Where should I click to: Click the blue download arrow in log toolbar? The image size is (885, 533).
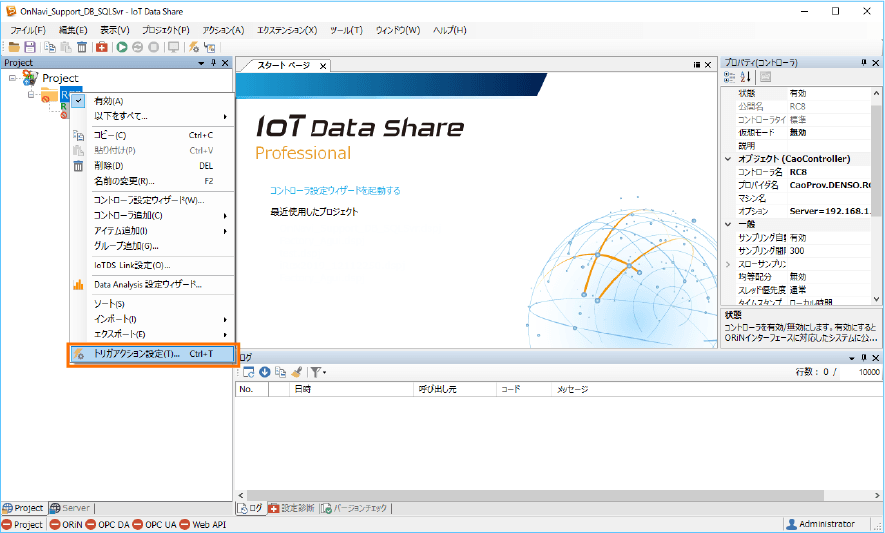pyautogui.click(x=264, y=372)
